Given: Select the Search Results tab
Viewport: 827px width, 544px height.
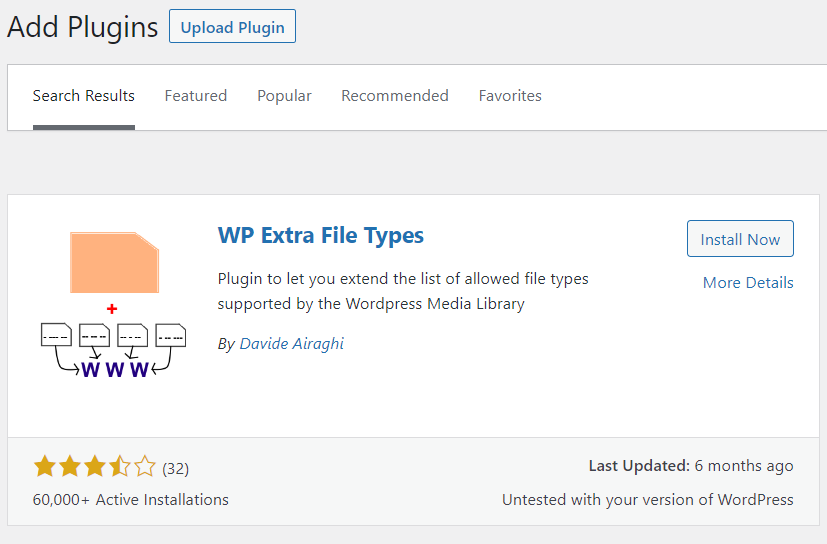Looking at the screenshot, I should (84, 96).
